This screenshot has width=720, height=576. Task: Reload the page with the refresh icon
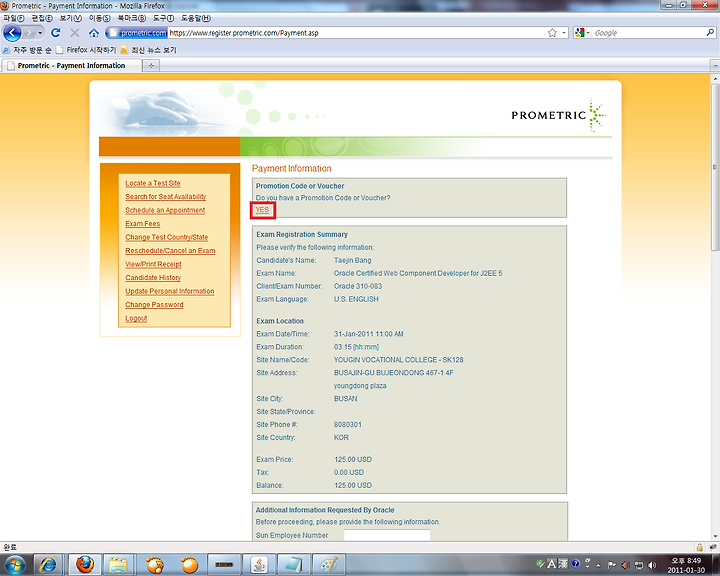[56, 33]
